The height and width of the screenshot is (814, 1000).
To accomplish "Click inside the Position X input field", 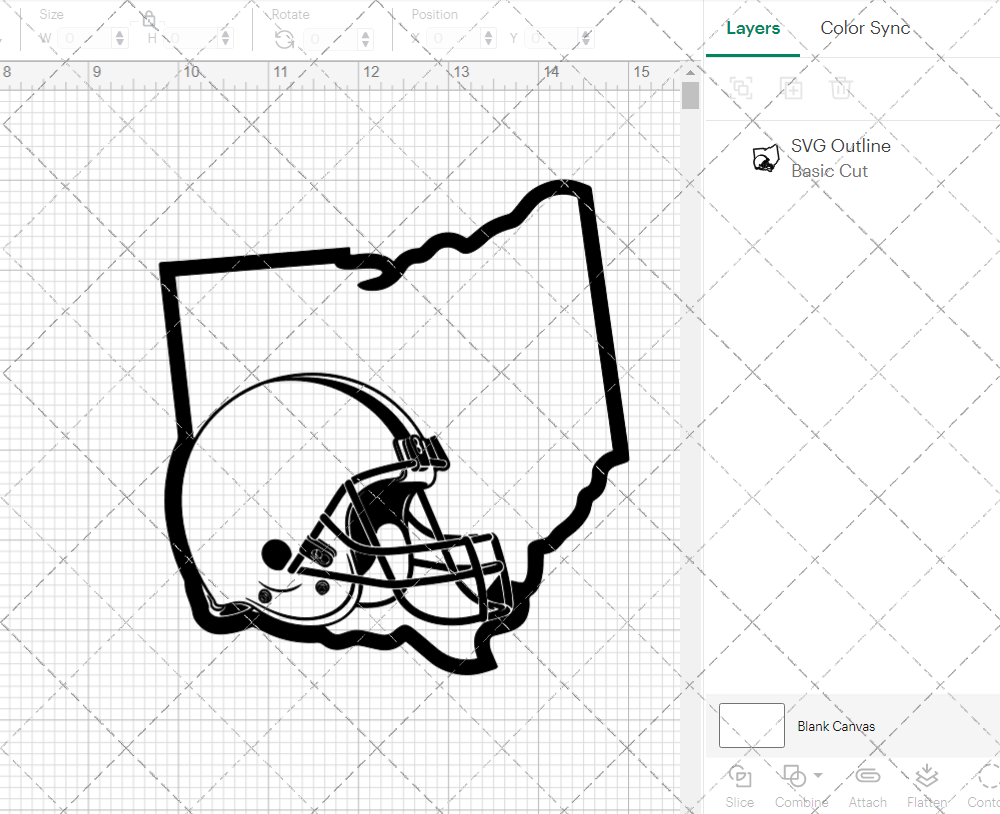I will click(x=450, y=38).
